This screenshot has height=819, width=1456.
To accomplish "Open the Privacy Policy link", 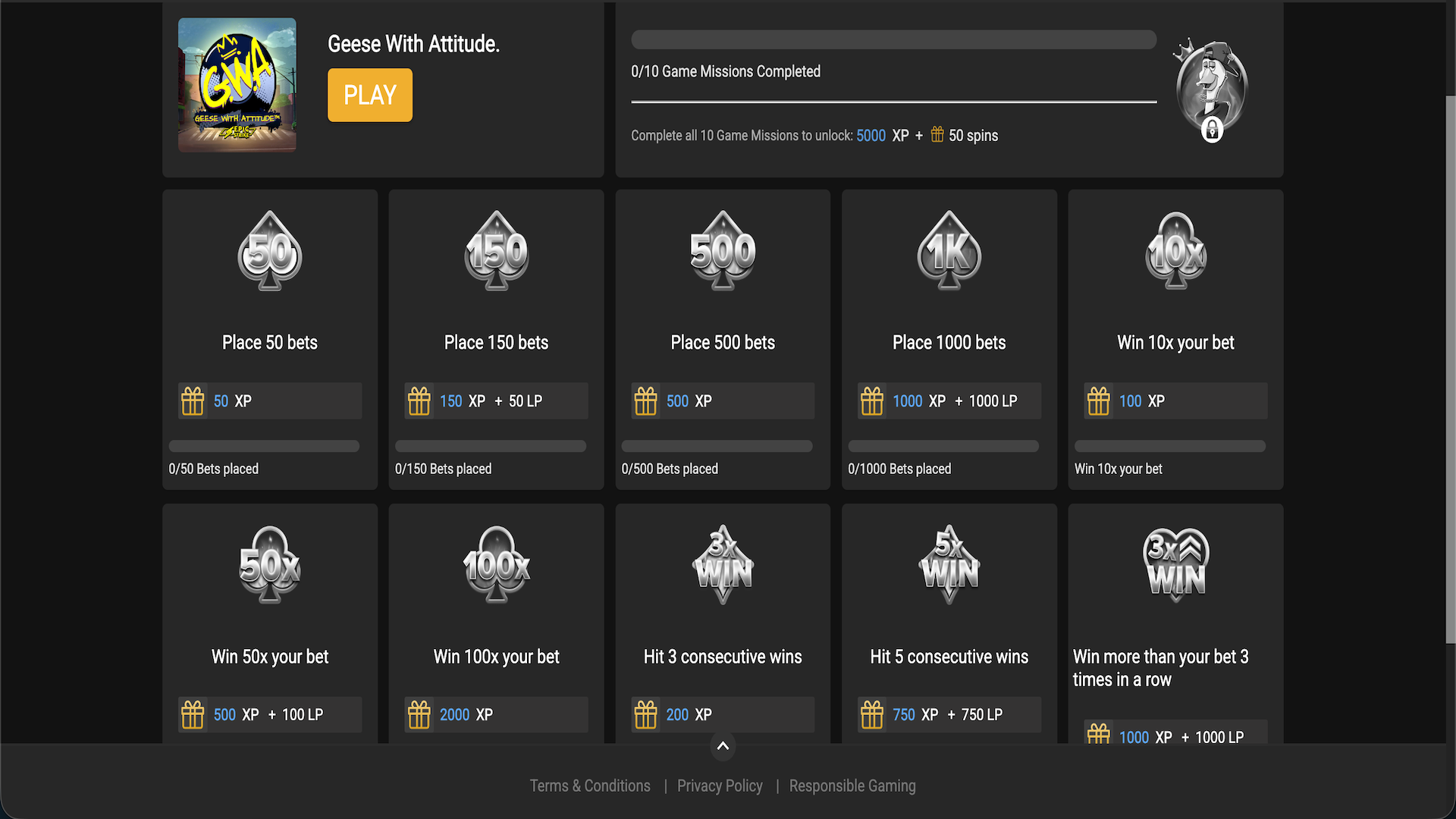I will pos(720,786).
